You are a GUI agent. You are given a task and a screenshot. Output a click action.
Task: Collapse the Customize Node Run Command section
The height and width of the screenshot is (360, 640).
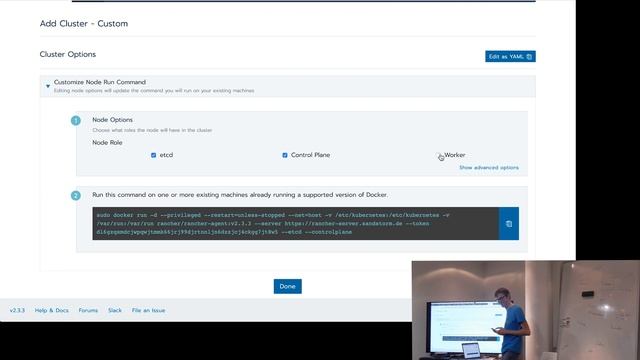(x=48, y=86)
